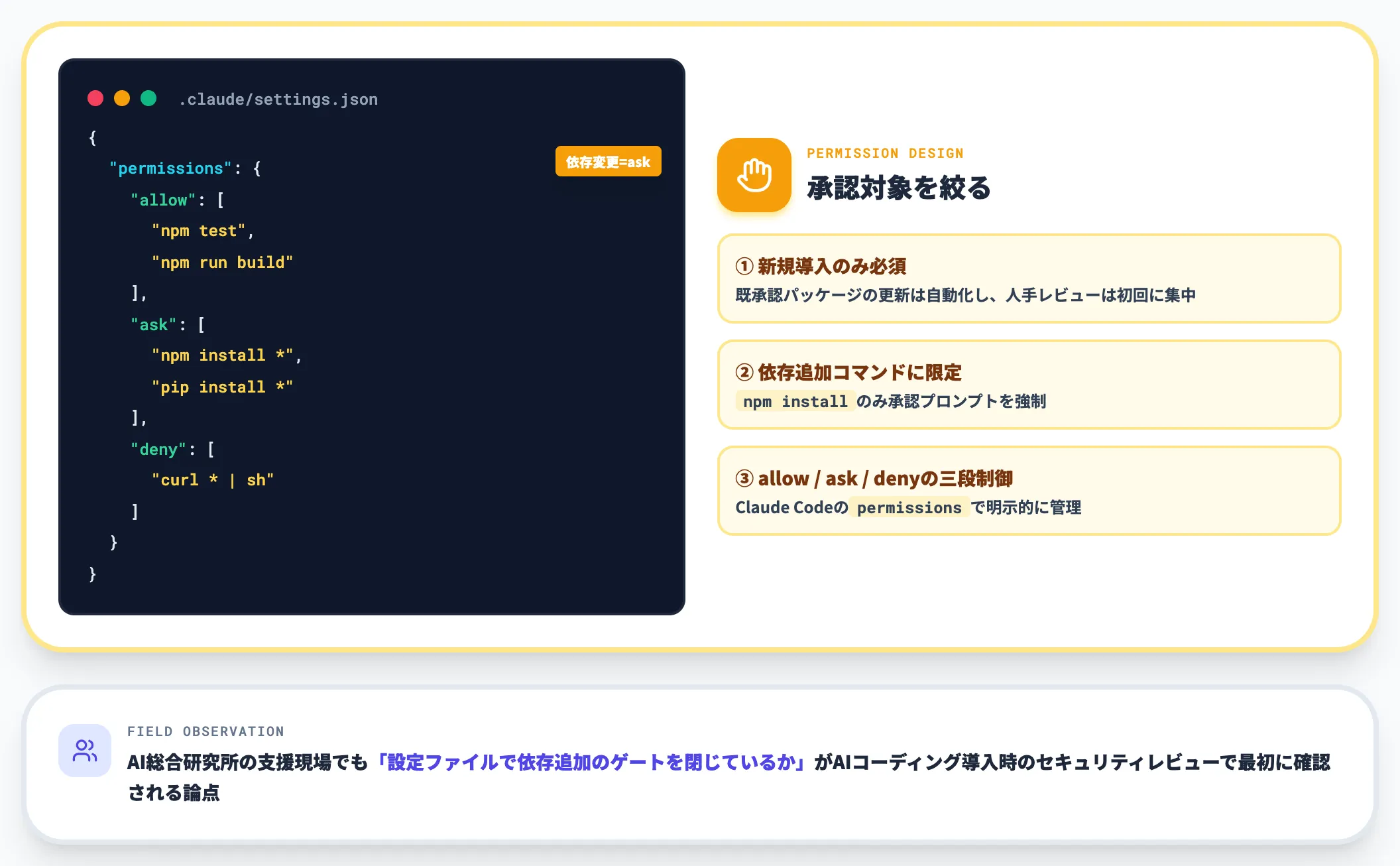Click the .claude/settings.json file title
Screen dimensions: 1400x866
click(278, 99)
